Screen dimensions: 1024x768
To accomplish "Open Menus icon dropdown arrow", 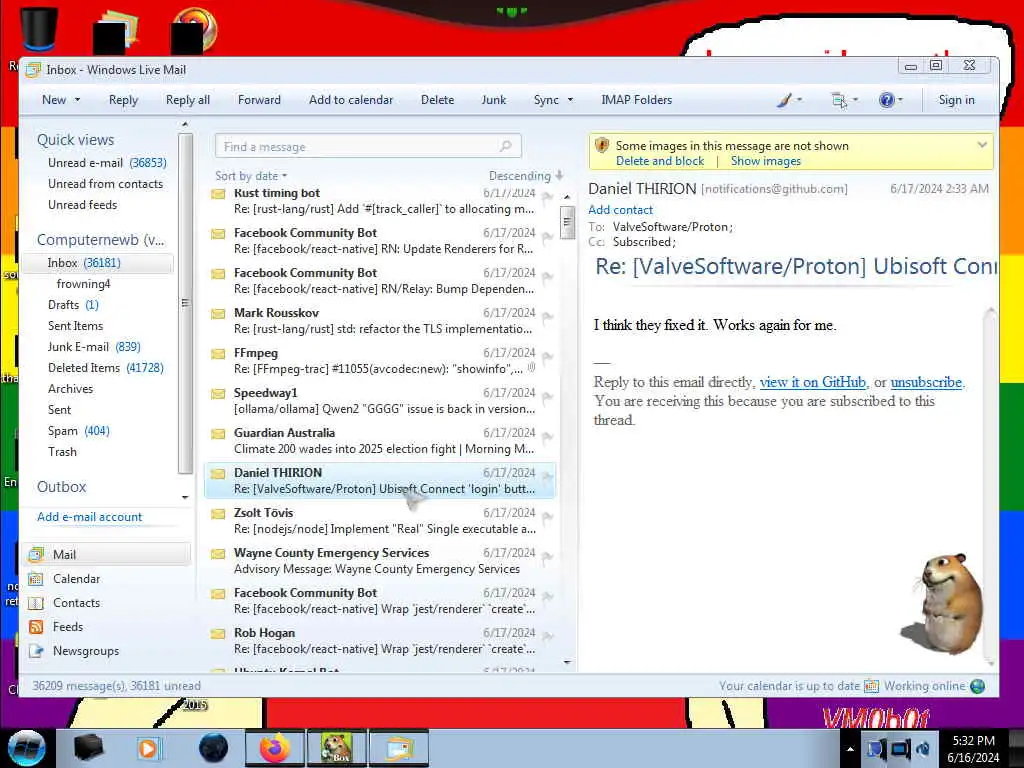I will click(856, 100).
